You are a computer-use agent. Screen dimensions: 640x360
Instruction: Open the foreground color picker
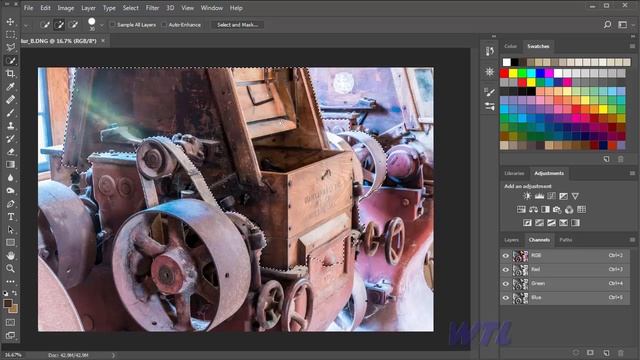pos(7,303)
